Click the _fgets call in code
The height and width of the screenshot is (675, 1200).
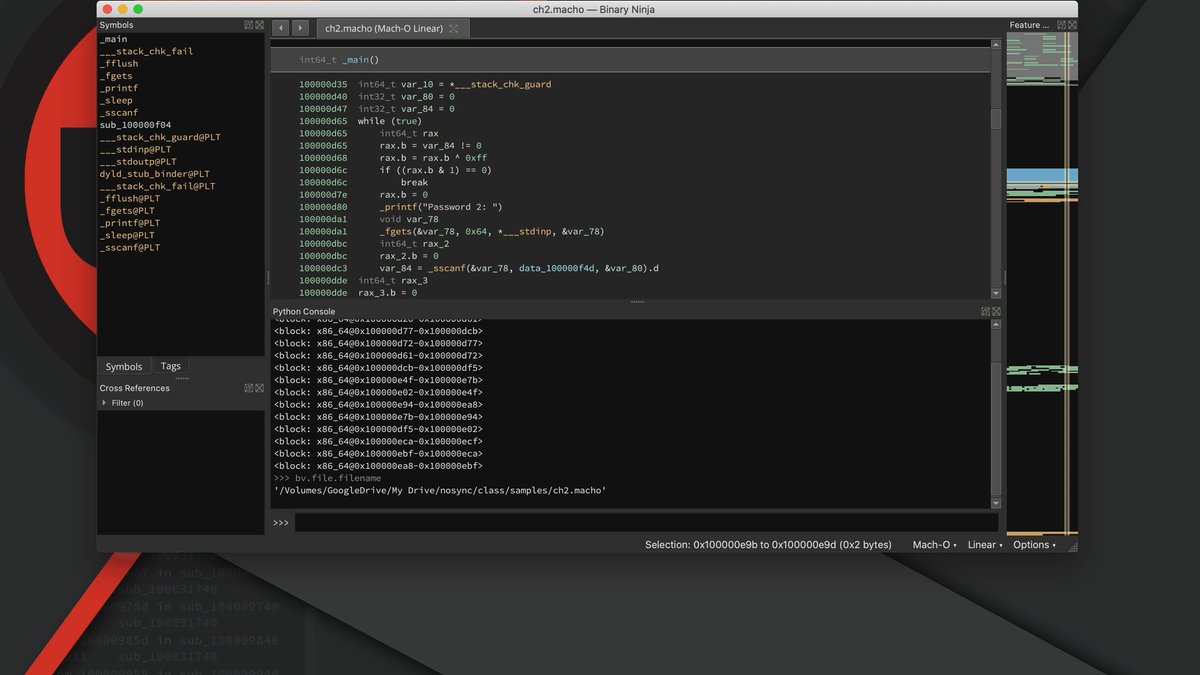(x=396, y=231)
